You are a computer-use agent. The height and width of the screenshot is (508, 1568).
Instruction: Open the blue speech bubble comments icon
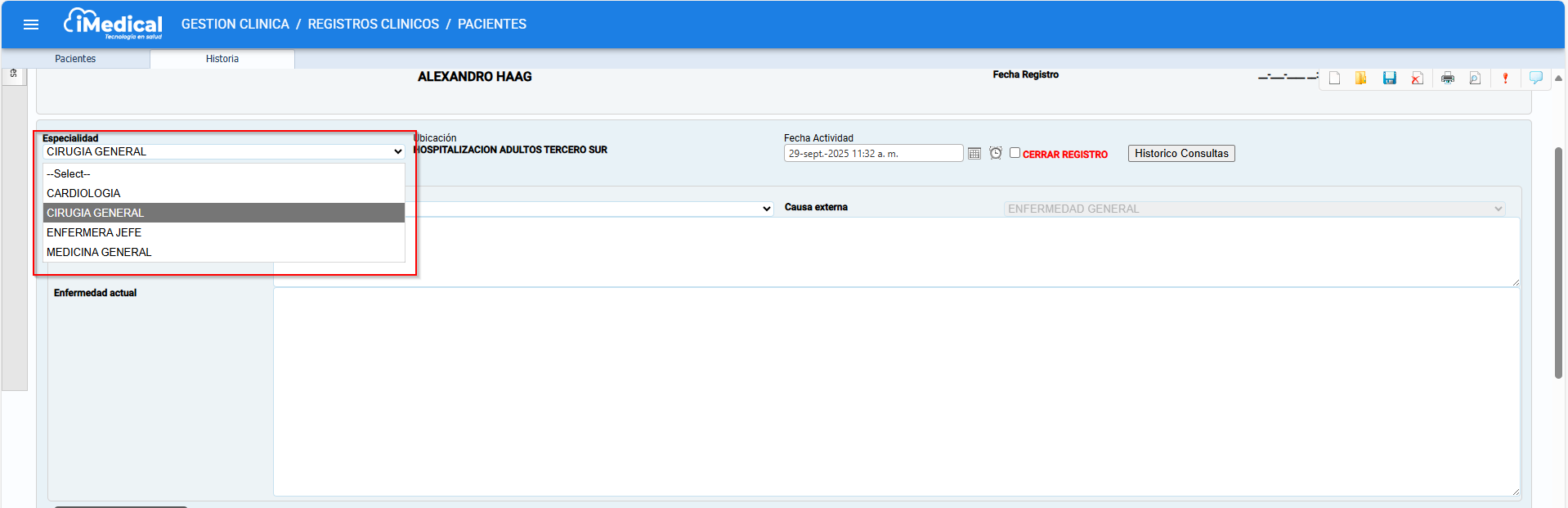pos(1536,78)
